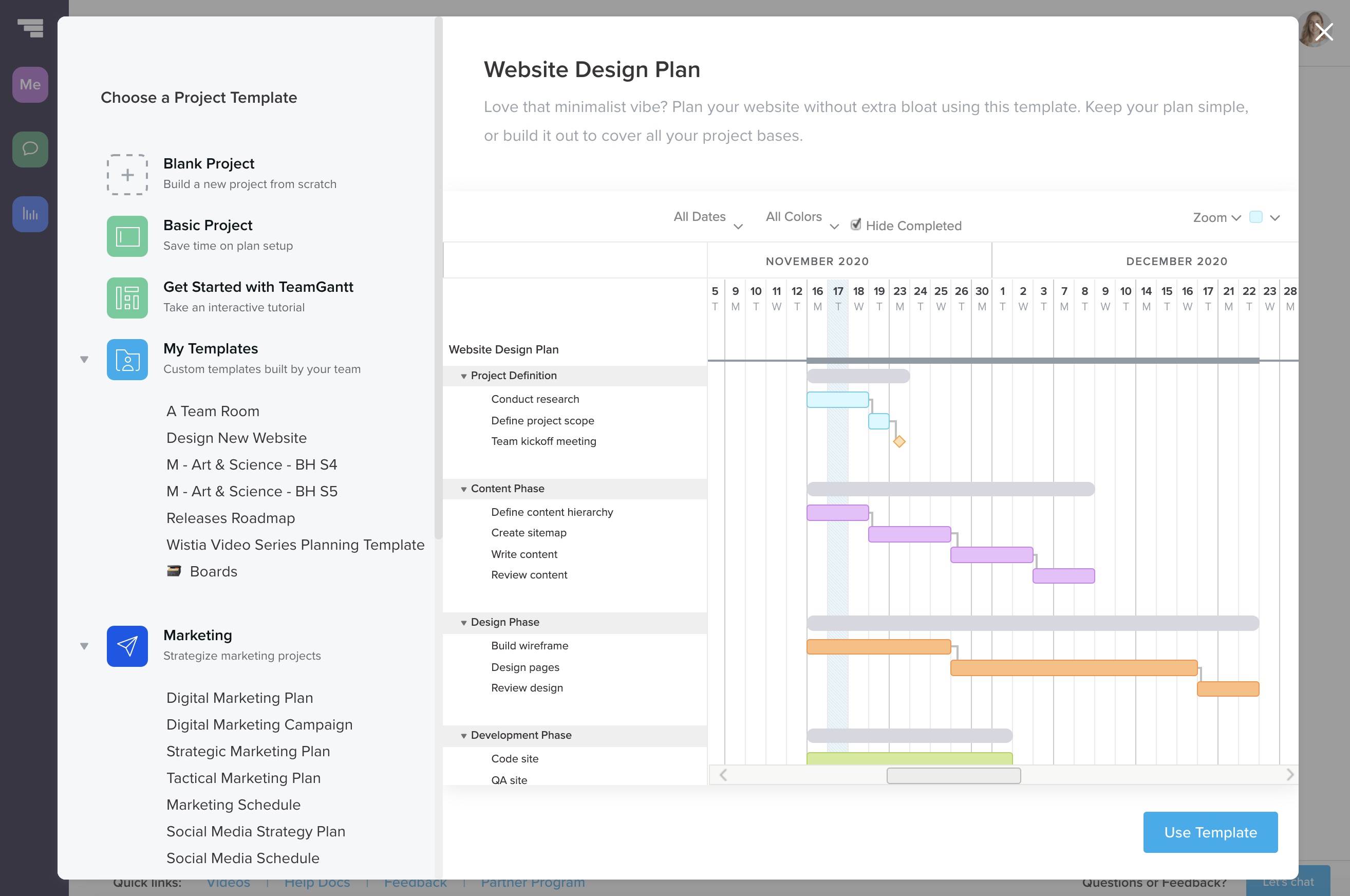
Task: Select the Basic Project green icon
Action: click(x=127, y=236)
